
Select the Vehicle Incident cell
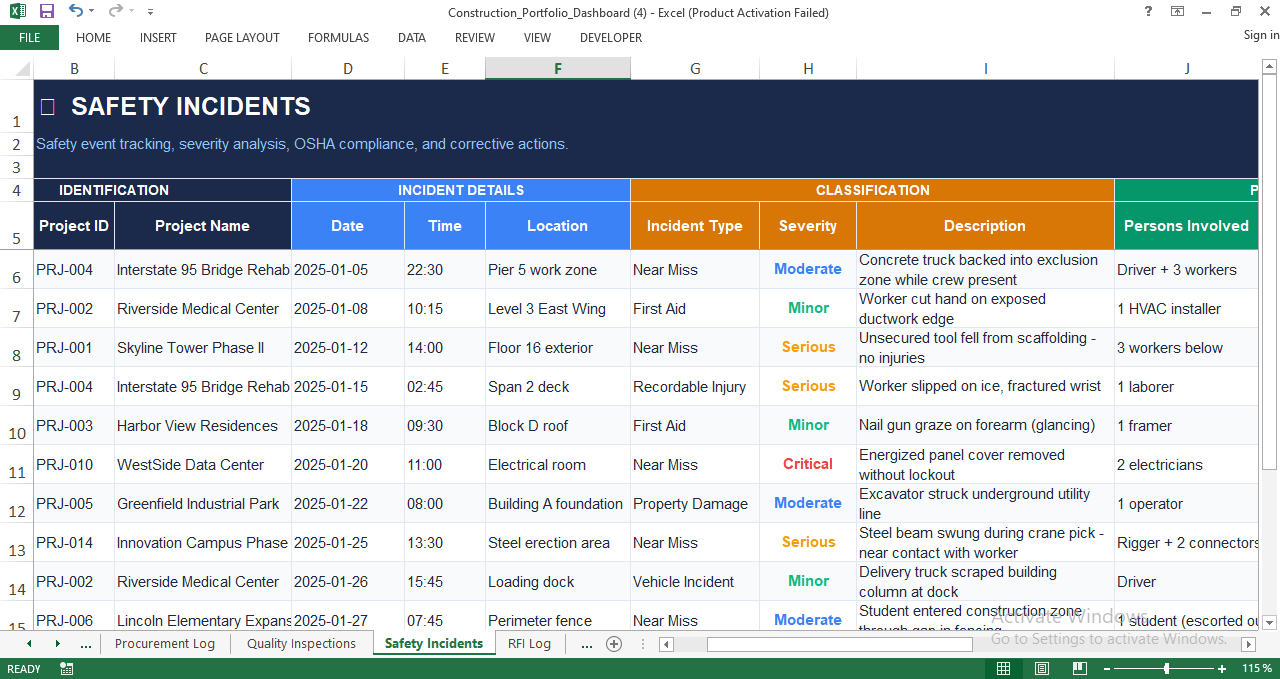695,582
